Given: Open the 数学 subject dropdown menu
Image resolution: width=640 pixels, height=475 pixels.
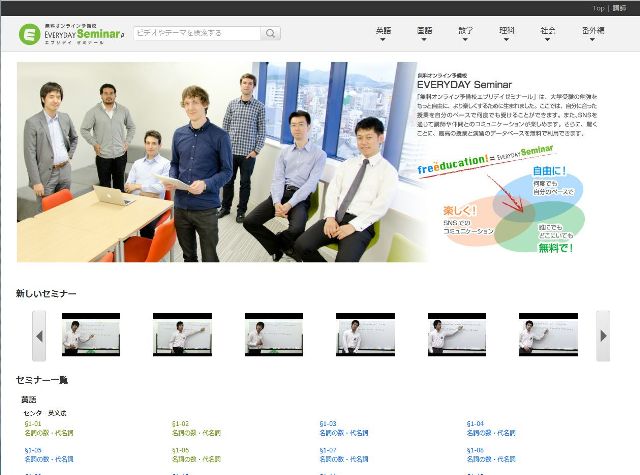Looking at the screenshot, I should click(x=465, y=33).
